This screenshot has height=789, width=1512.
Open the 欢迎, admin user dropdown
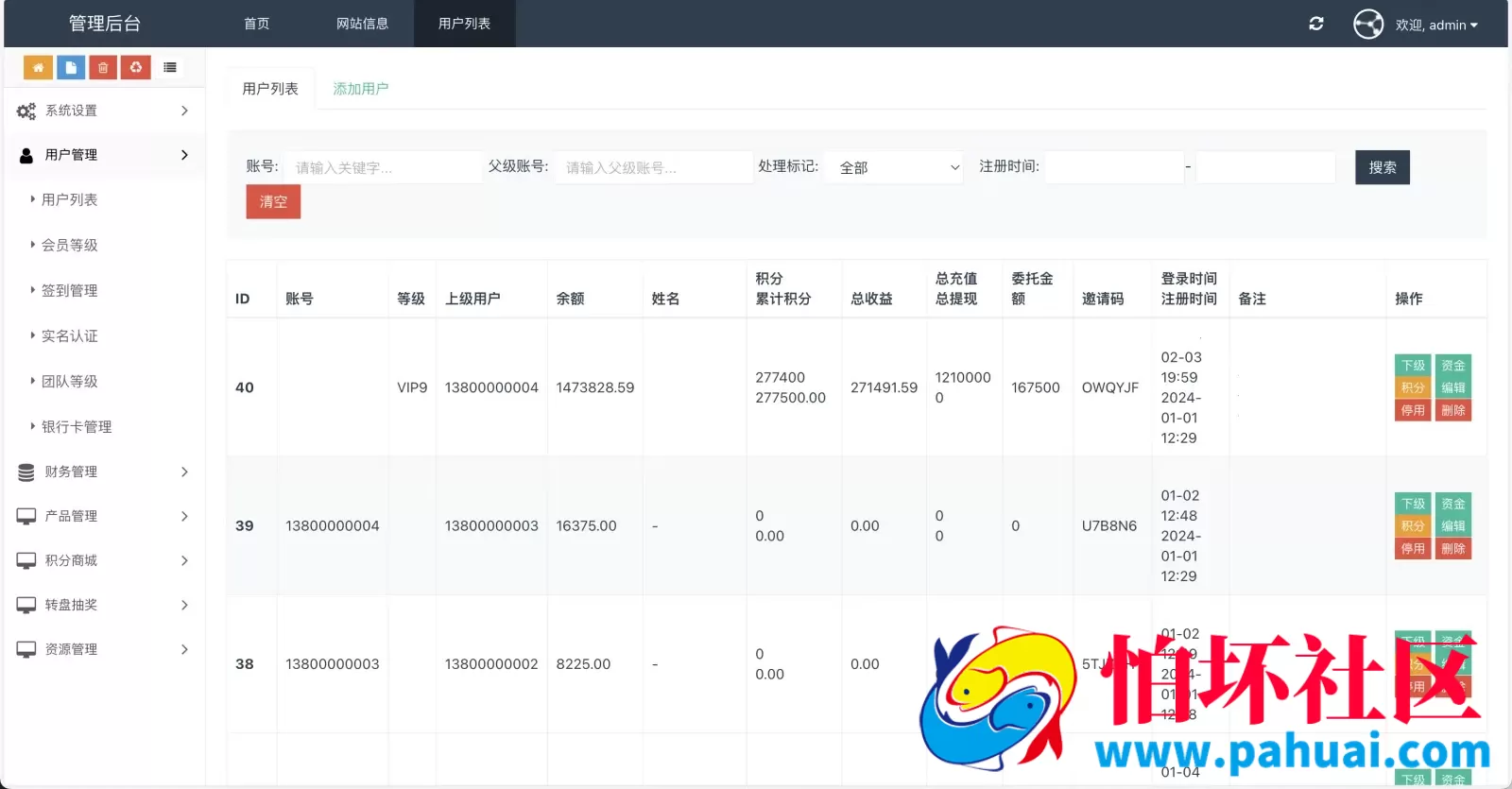1436,25
